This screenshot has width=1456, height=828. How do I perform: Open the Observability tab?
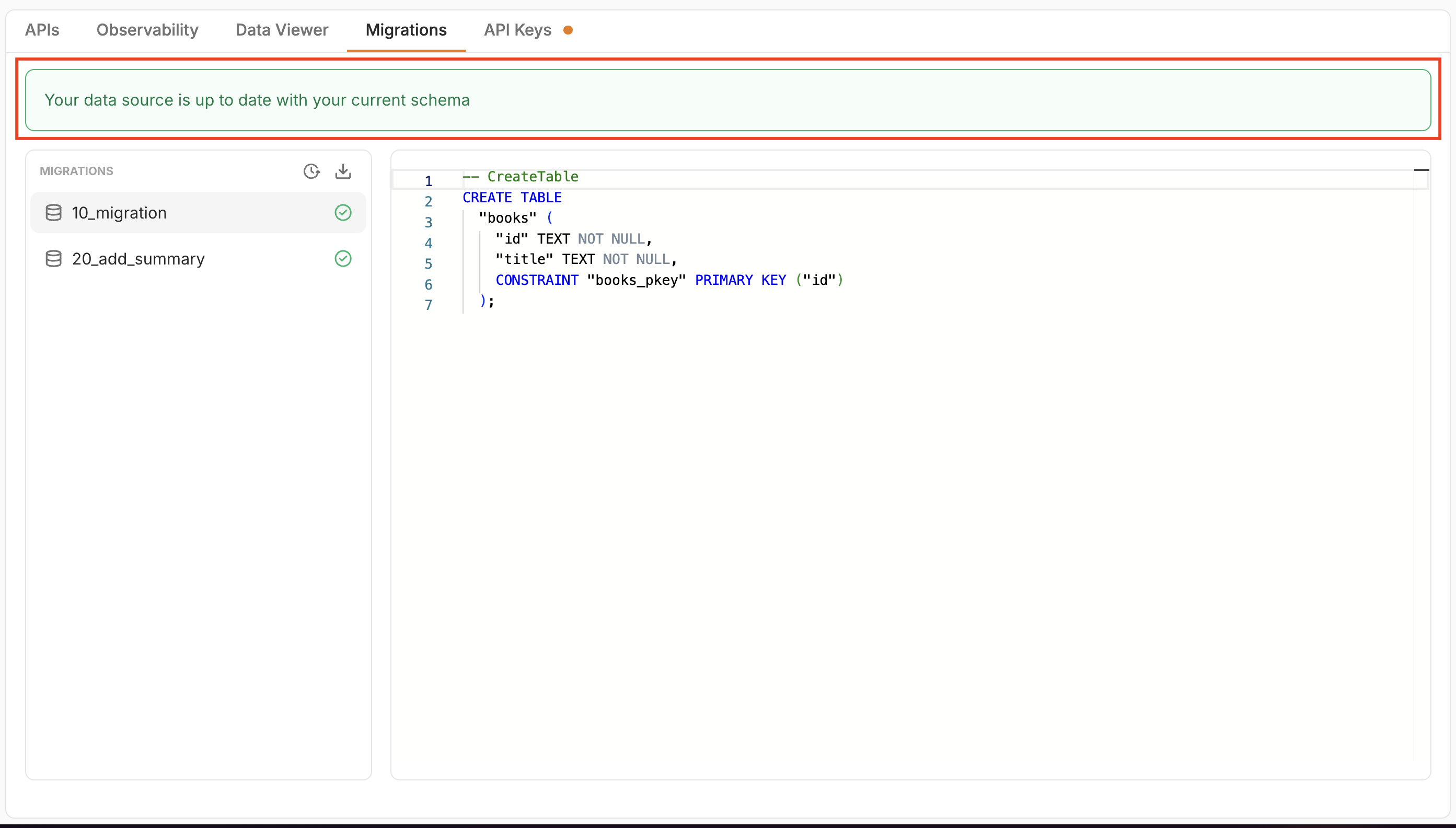click(147, 30)
